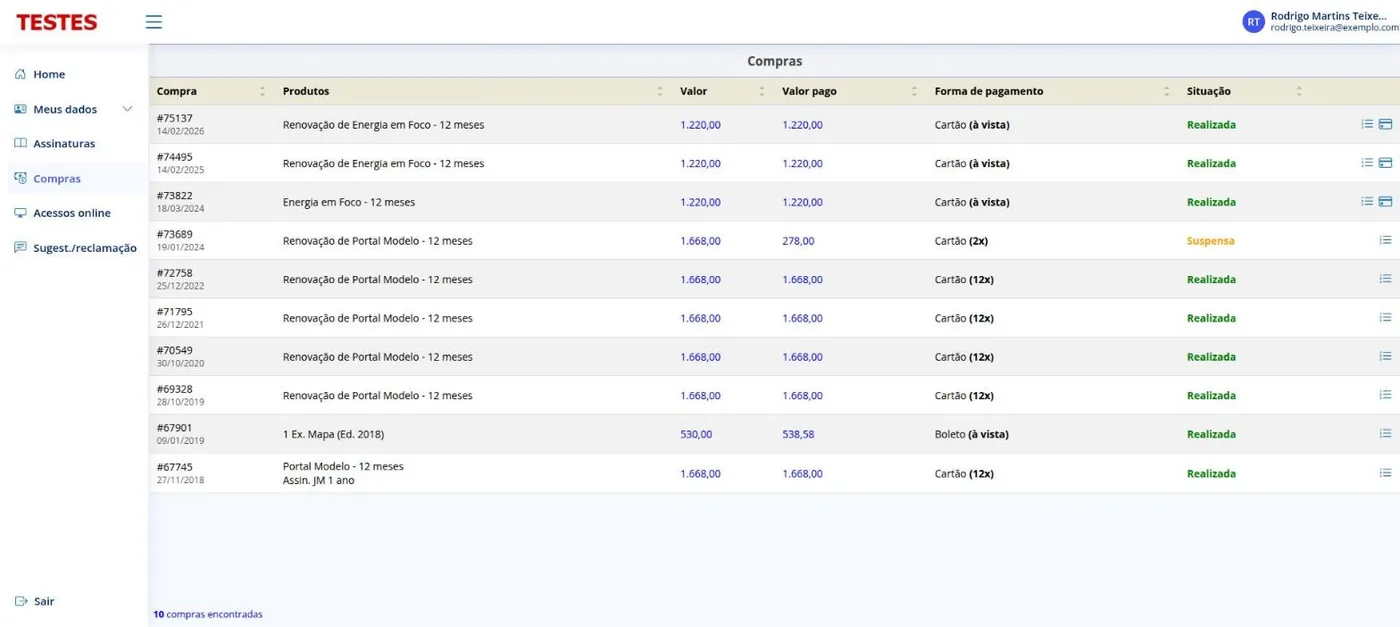This screenshot has height=627, width=1400.
Task: Open details list icon for purchase #67901
Action: pyautogui.click(x=1385, y=433)
